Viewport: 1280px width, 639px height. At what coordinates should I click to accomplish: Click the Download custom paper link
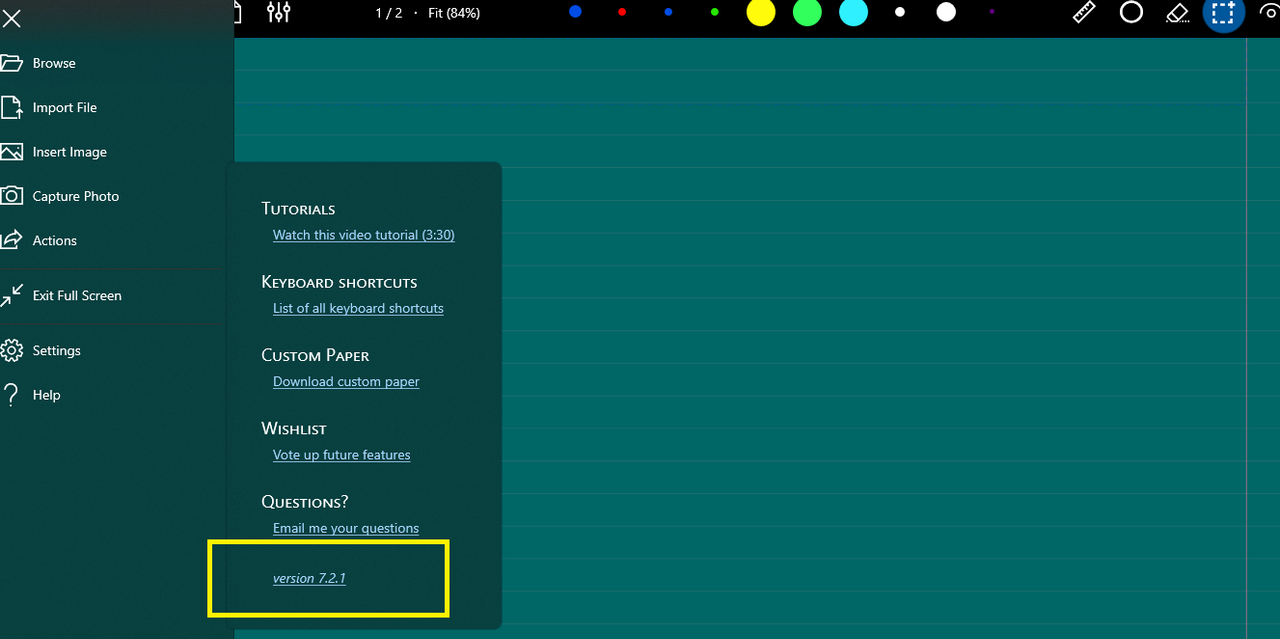346,381
